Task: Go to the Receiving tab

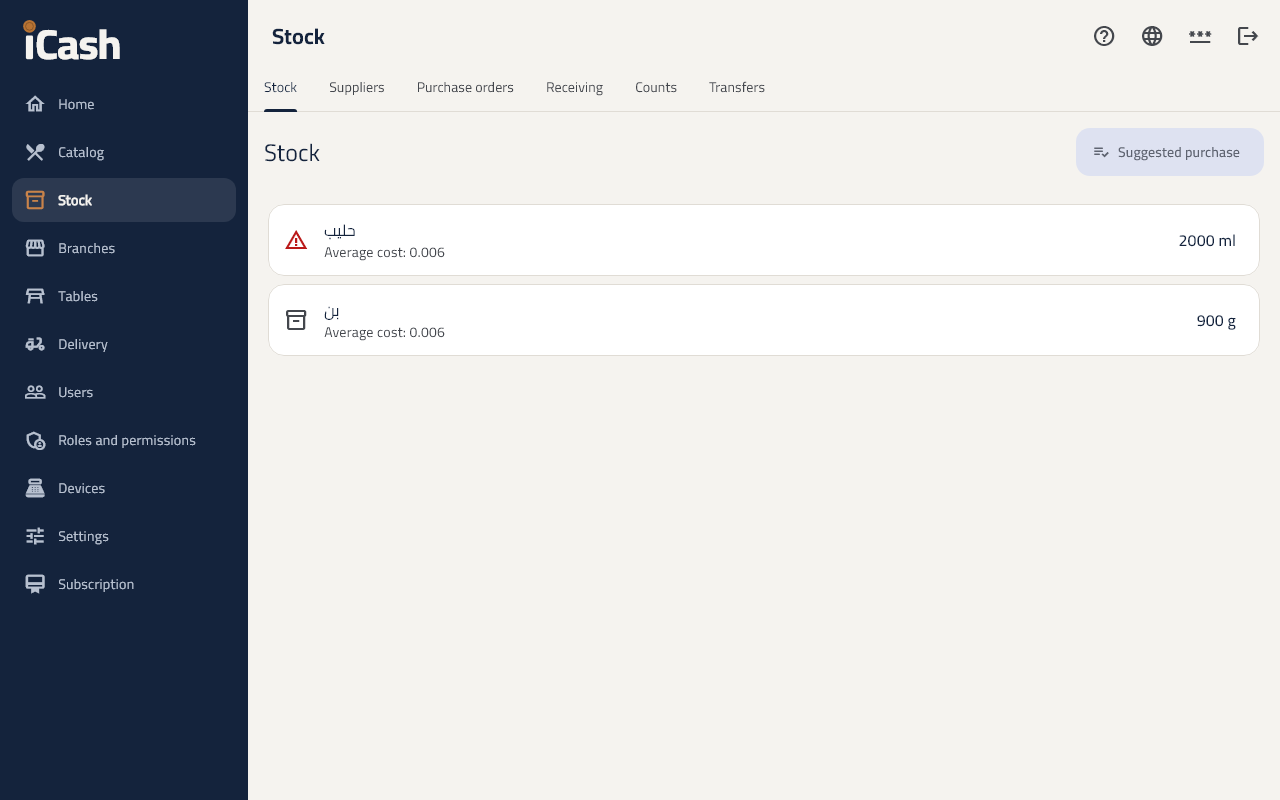Action: (574, 88)
